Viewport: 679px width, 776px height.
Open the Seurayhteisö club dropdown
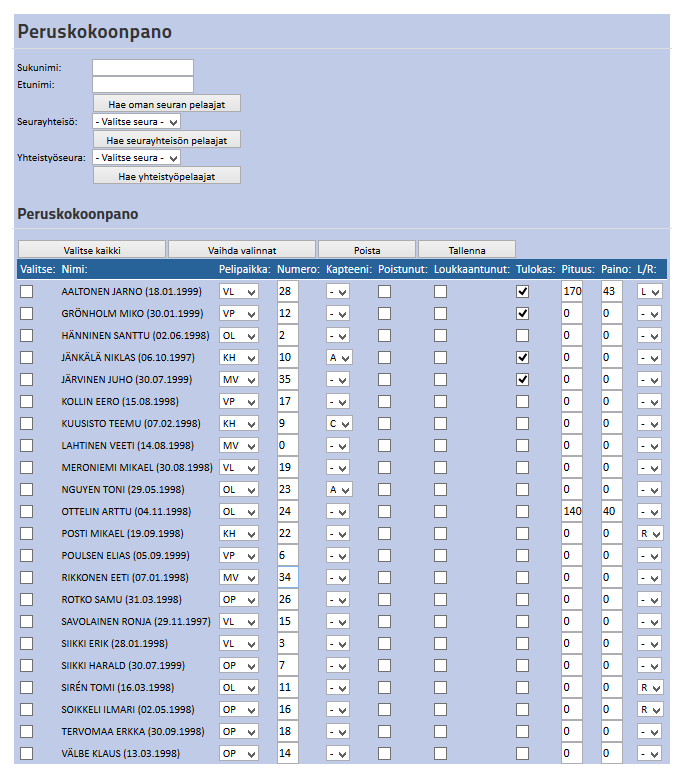click(x=137, y=122)
